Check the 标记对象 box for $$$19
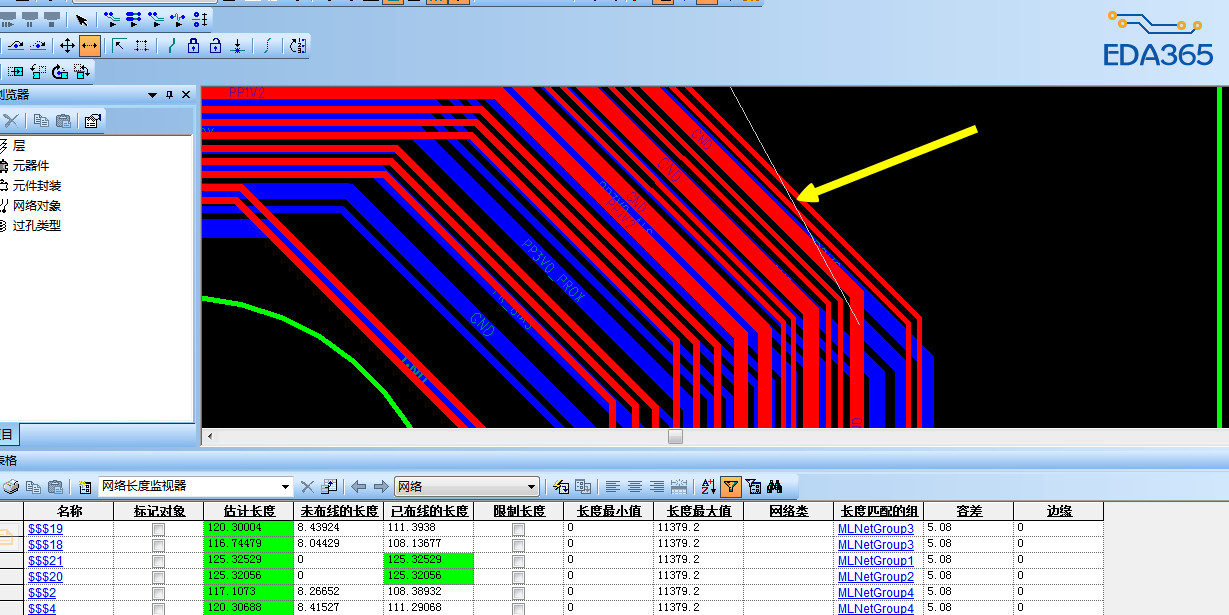1229x615 pixels. coord(158,528)
